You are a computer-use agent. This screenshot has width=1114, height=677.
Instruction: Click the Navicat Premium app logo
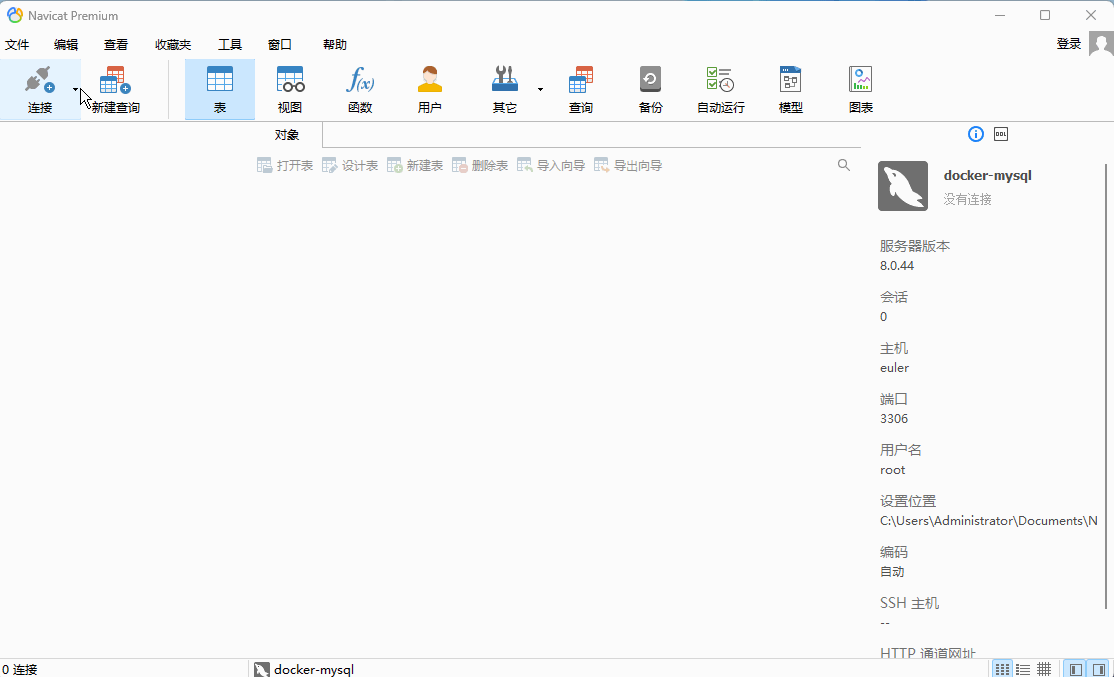click(x=14, y=15)
